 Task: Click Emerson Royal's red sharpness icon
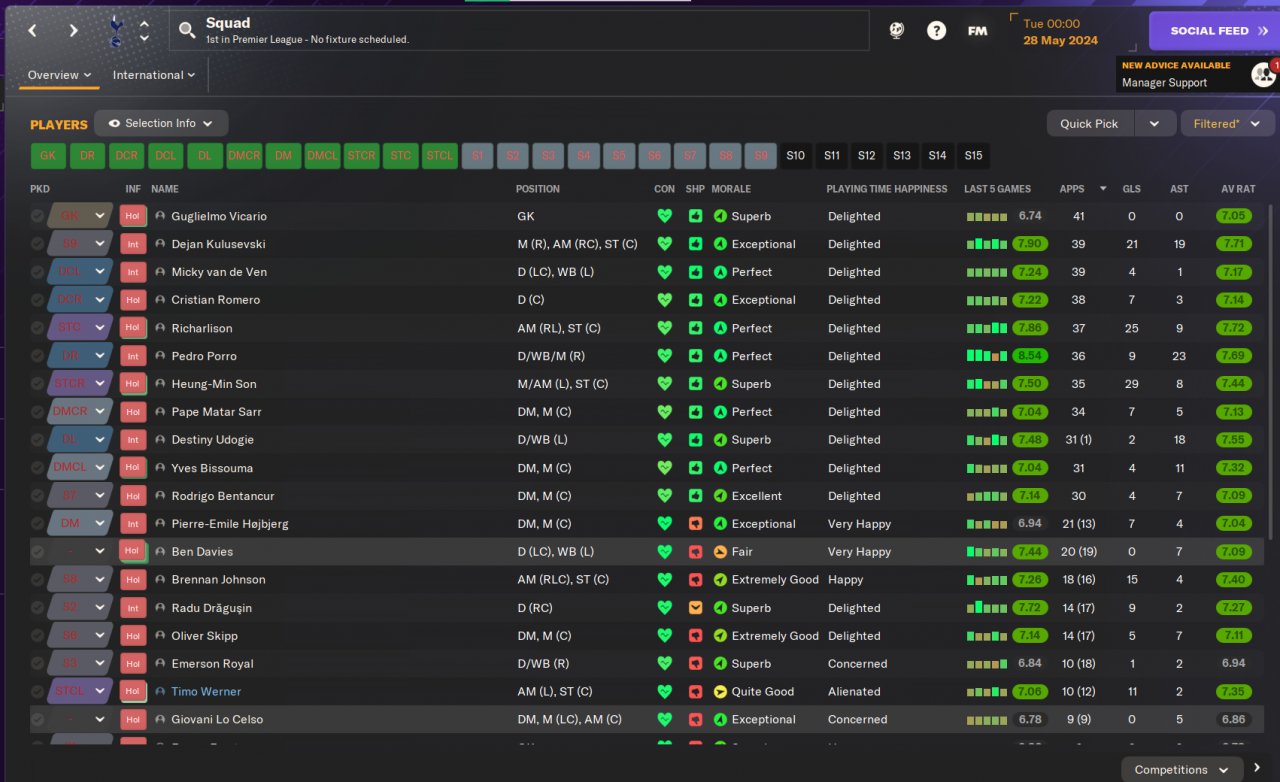click(696, 664)
